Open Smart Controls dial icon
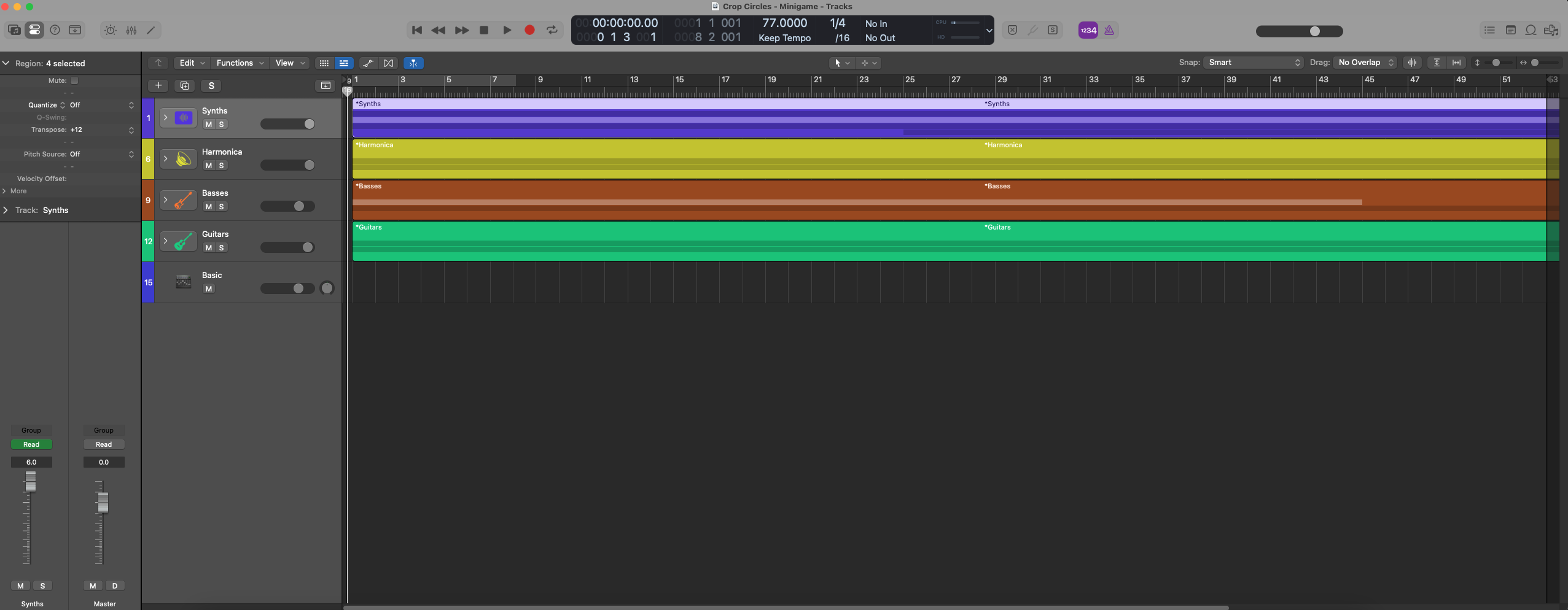Screen dimensions: 1568x610 (x=111, y=30)
